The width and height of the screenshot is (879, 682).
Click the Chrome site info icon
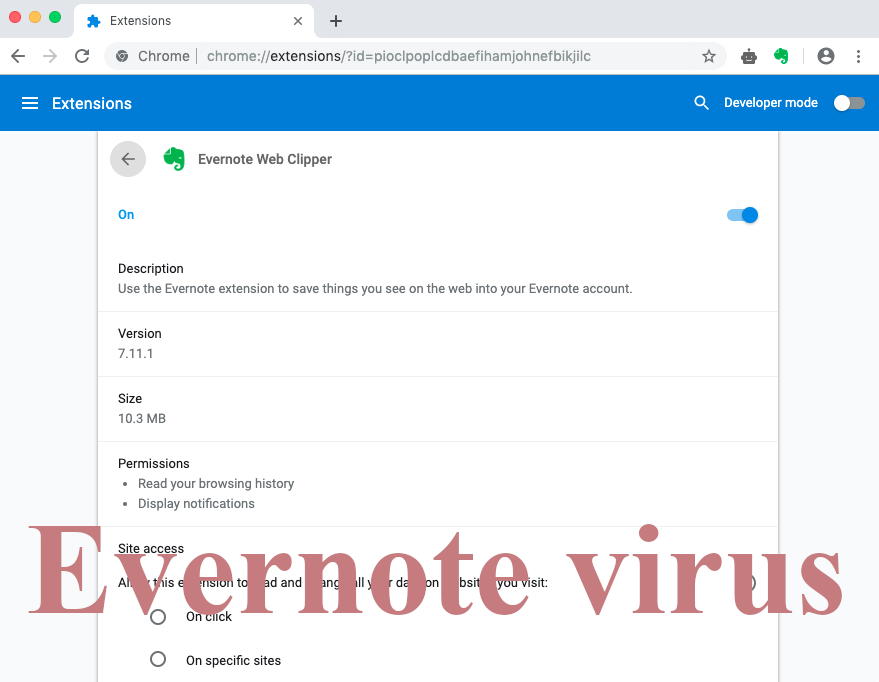(x=122, y=56)
